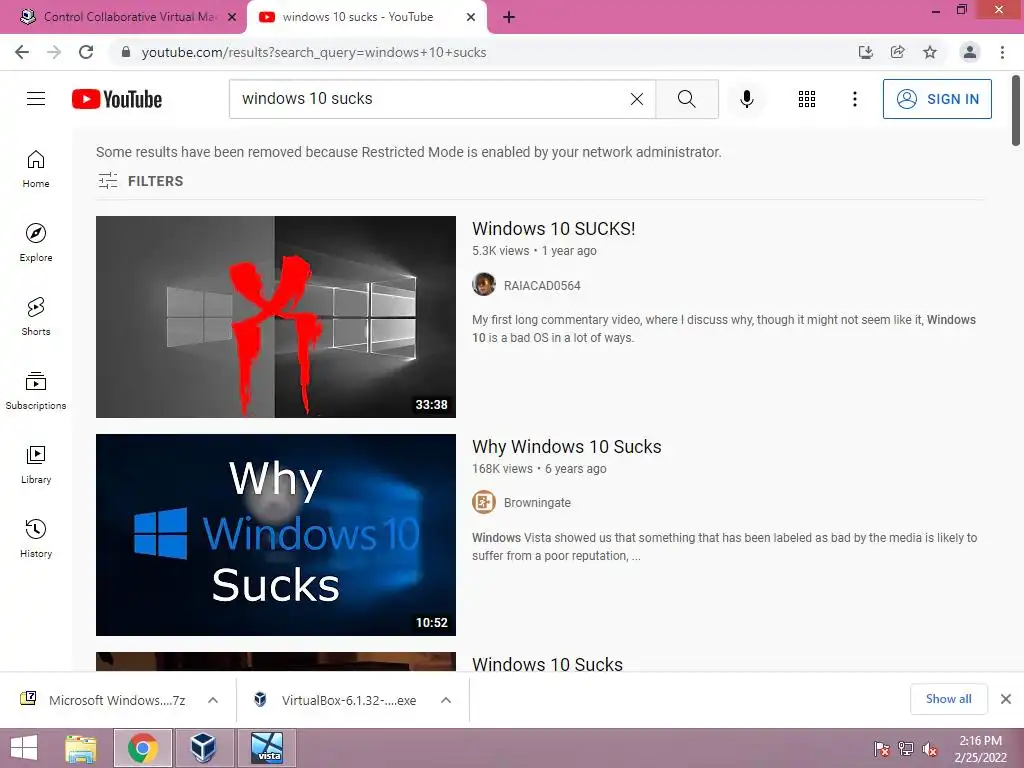Viewport: 1024px width, 768px height.
Task: Open RAIACAD0564 channel avatar
Action: point(484,285)
